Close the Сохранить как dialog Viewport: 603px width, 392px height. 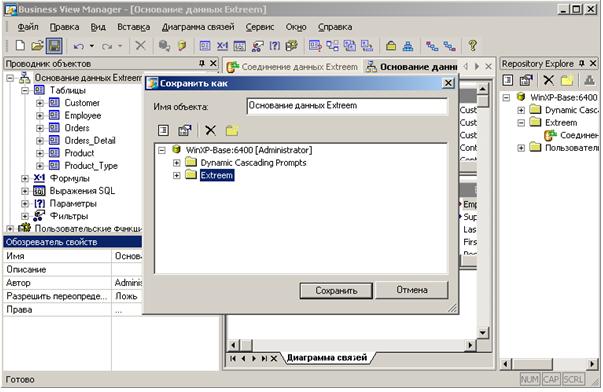[448, 83]
